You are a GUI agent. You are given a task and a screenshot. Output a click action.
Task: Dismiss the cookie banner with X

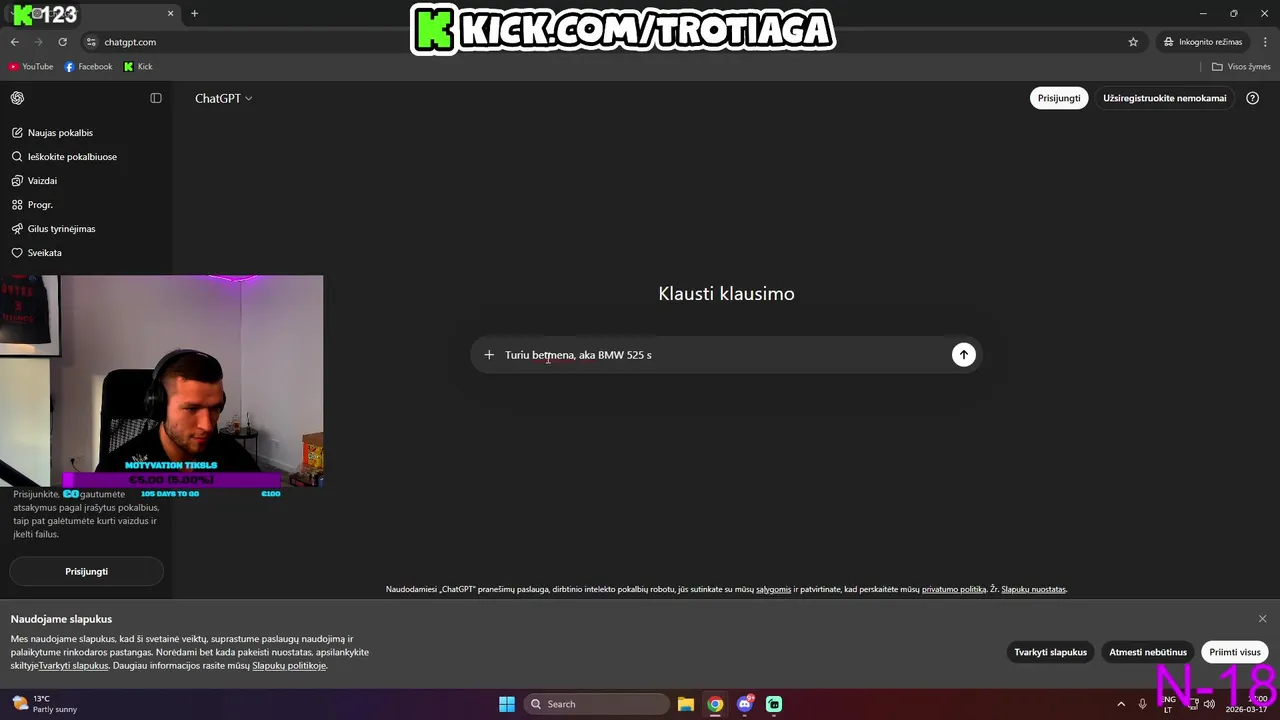(x=1262, y=619)
